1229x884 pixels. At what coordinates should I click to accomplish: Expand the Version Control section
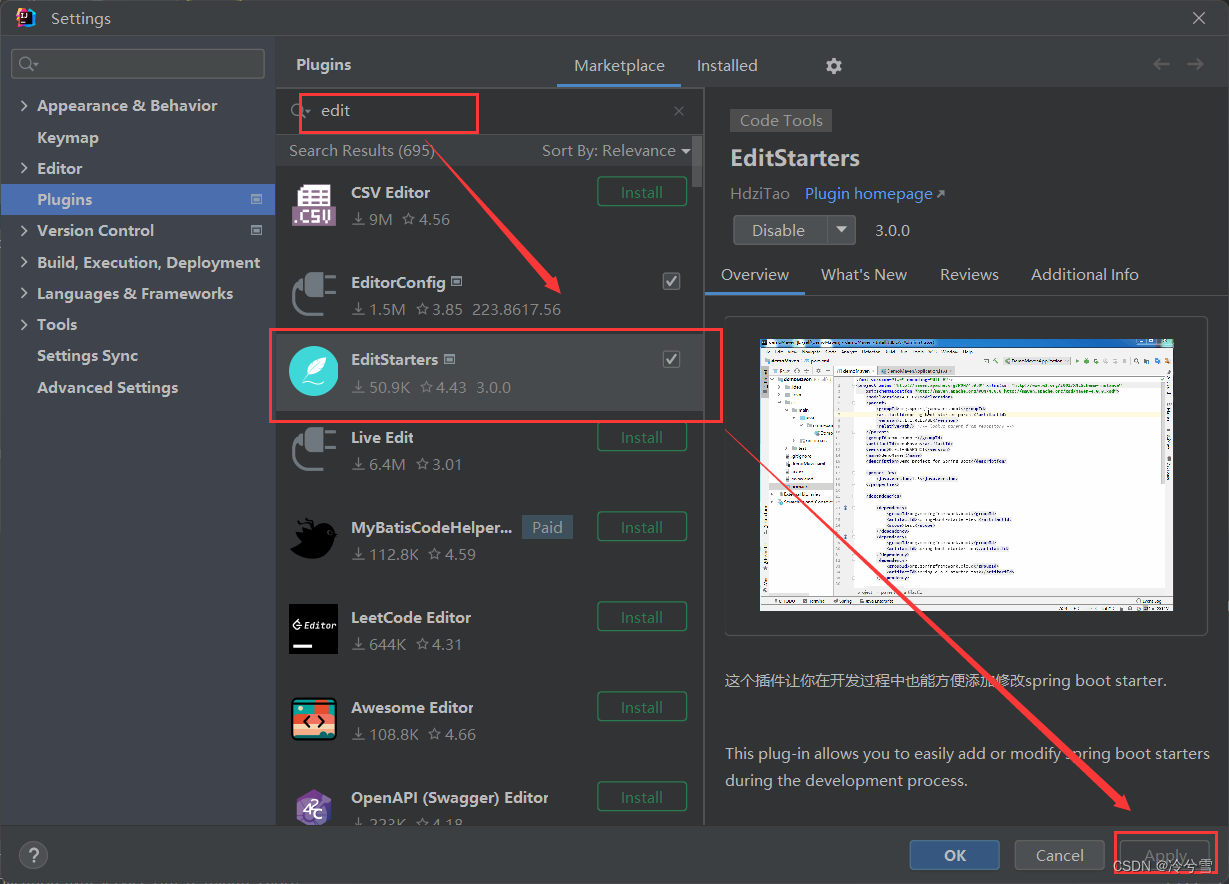click(24, 231)
